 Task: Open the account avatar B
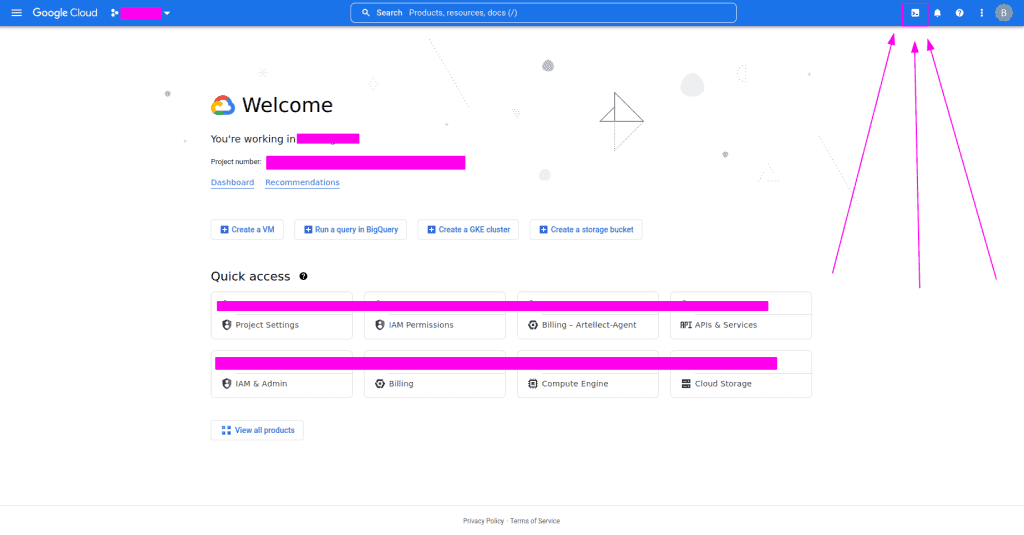pyautogui.click(x=1004, y=13)
